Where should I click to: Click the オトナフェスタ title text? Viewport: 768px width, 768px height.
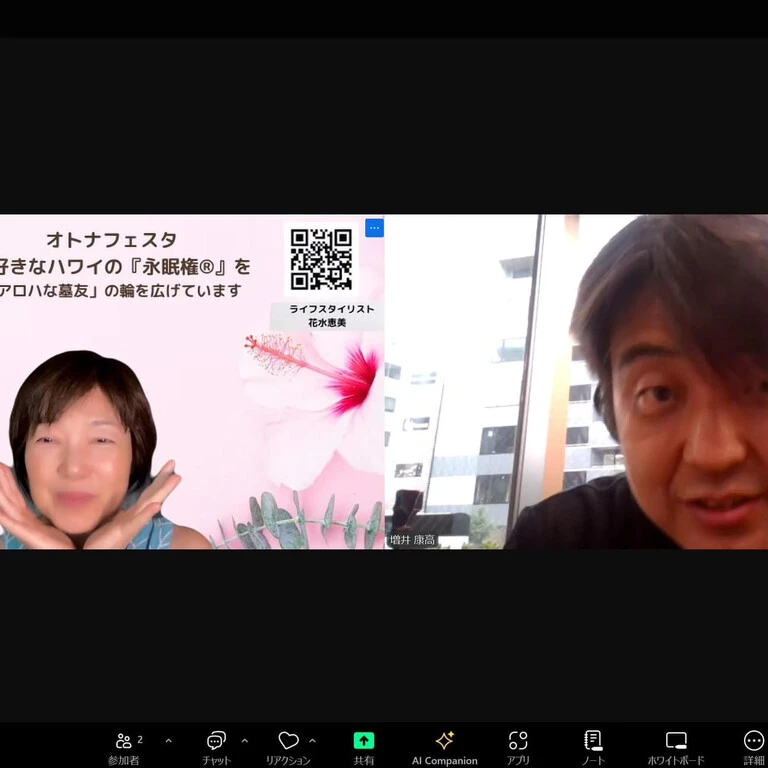click(111, 240)
